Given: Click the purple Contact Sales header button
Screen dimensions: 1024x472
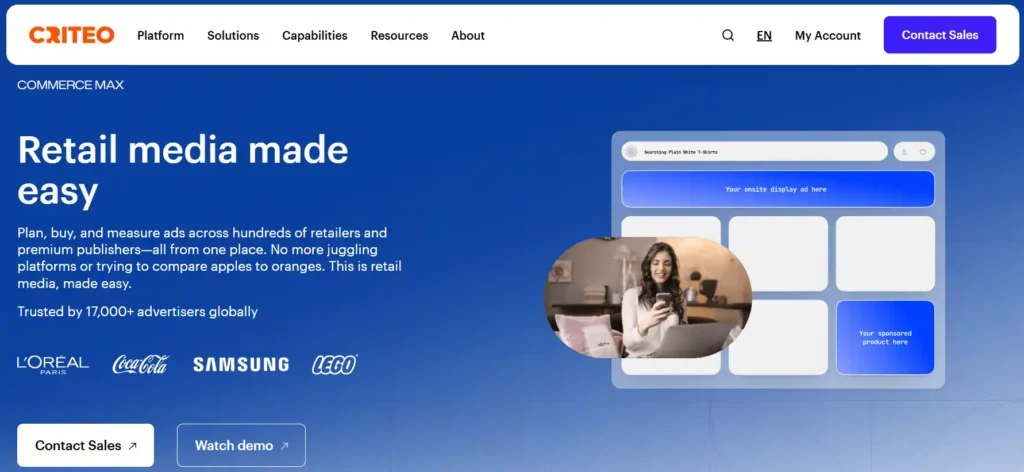Looking at the screenshot, I should (940, 35).
